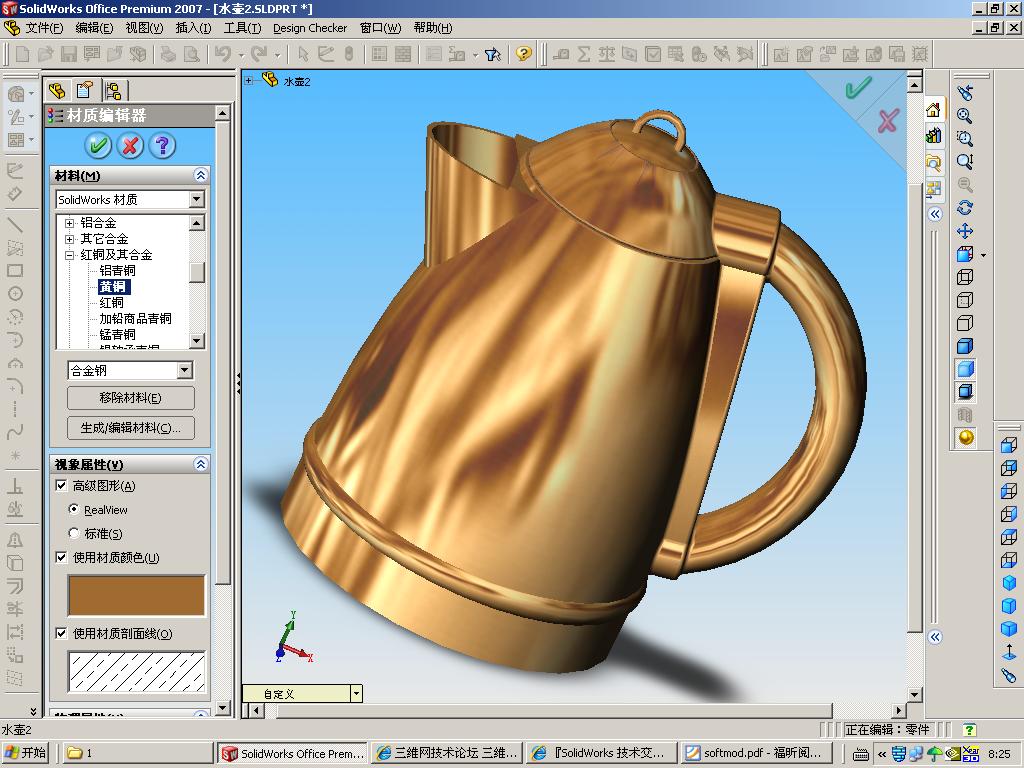Open the 工具 menu
Screen dimensions: 1024x768
[242, 27]
